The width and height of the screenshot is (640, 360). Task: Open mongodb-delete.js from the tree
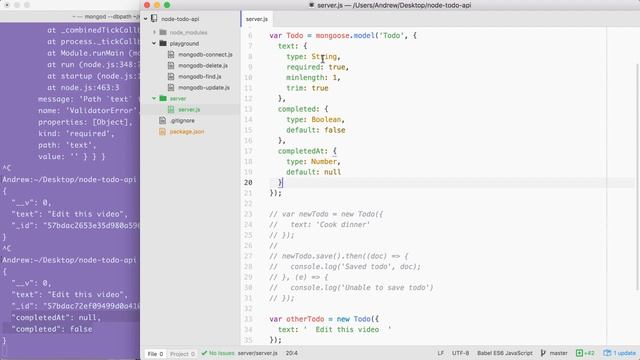pos(203,65)
